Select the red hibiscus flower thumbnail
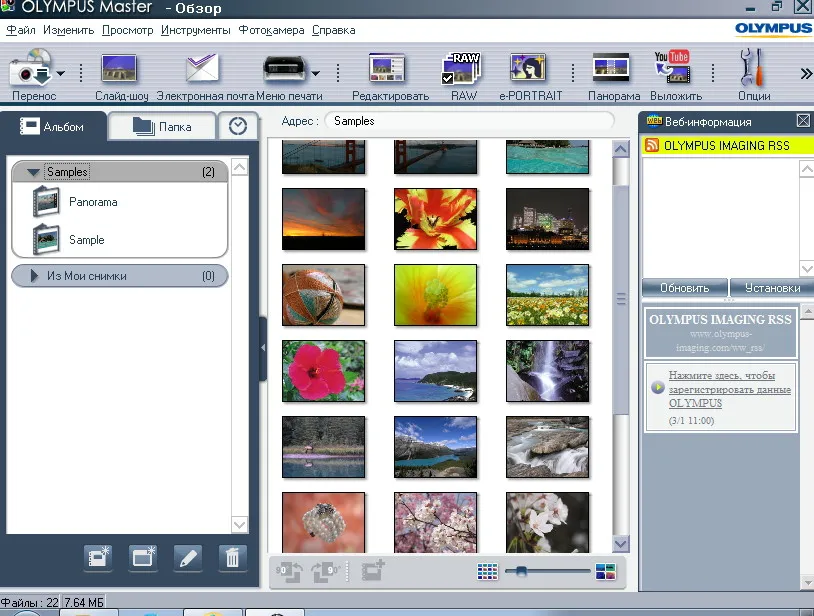Image resolution: width=814 pixels, height=616 pixels. [x=323, y=371]
